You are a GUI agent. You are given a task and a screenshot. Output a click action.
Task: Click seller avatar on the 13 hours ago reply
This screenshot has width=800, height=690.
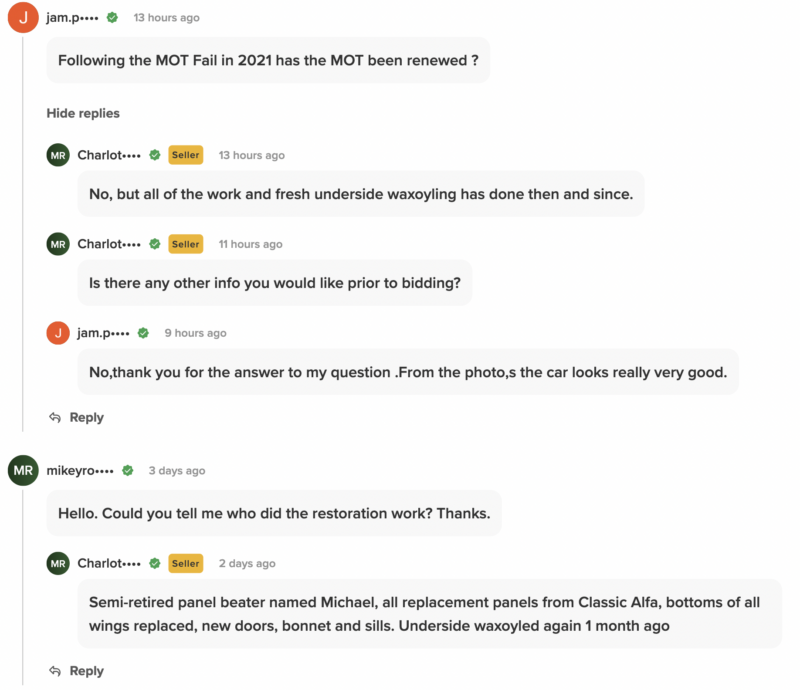pyautogui.click(x=58, y=155)
